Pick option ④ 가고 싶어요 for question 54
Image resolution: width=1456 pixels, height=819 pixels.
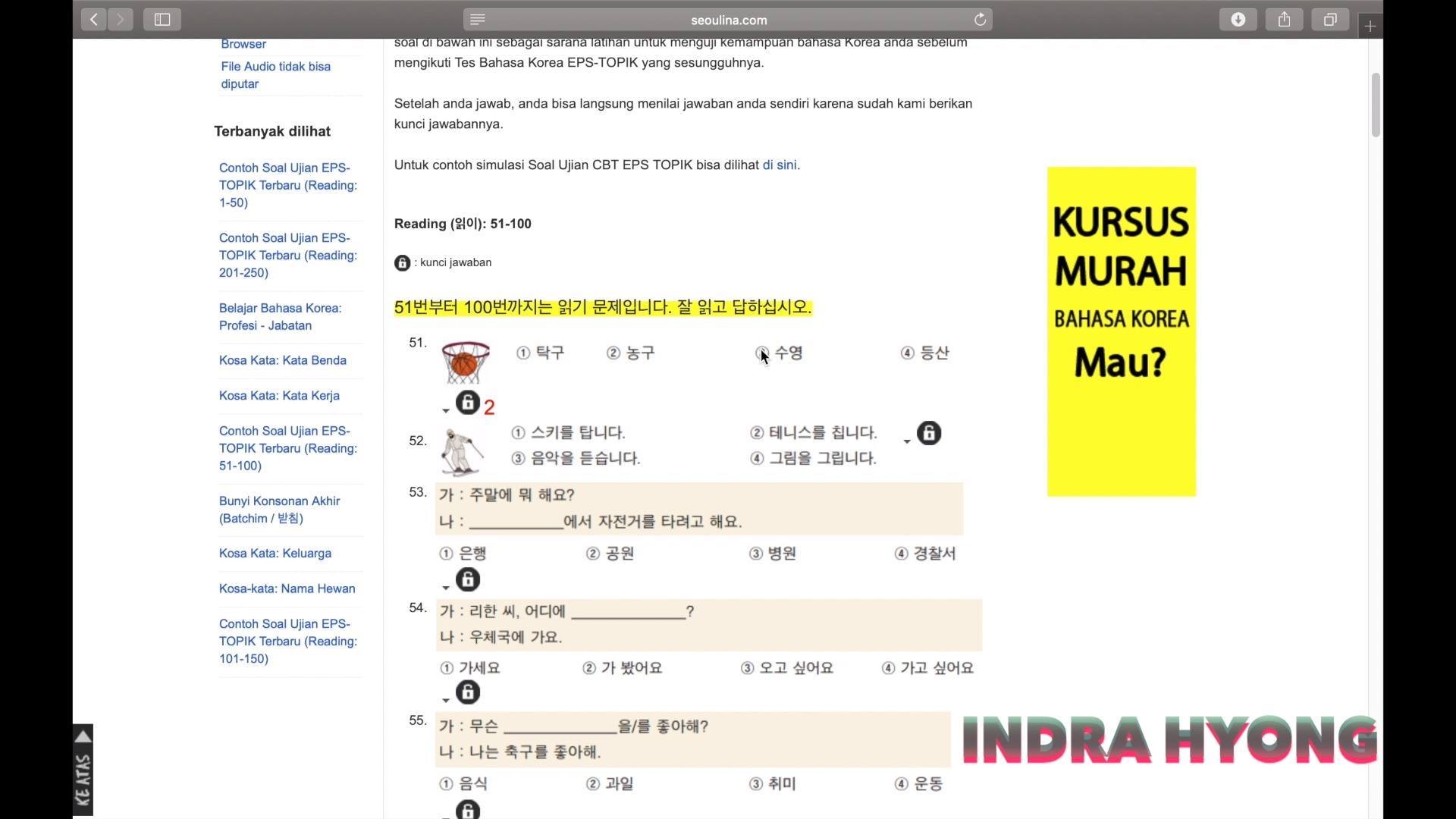point(927,669)
